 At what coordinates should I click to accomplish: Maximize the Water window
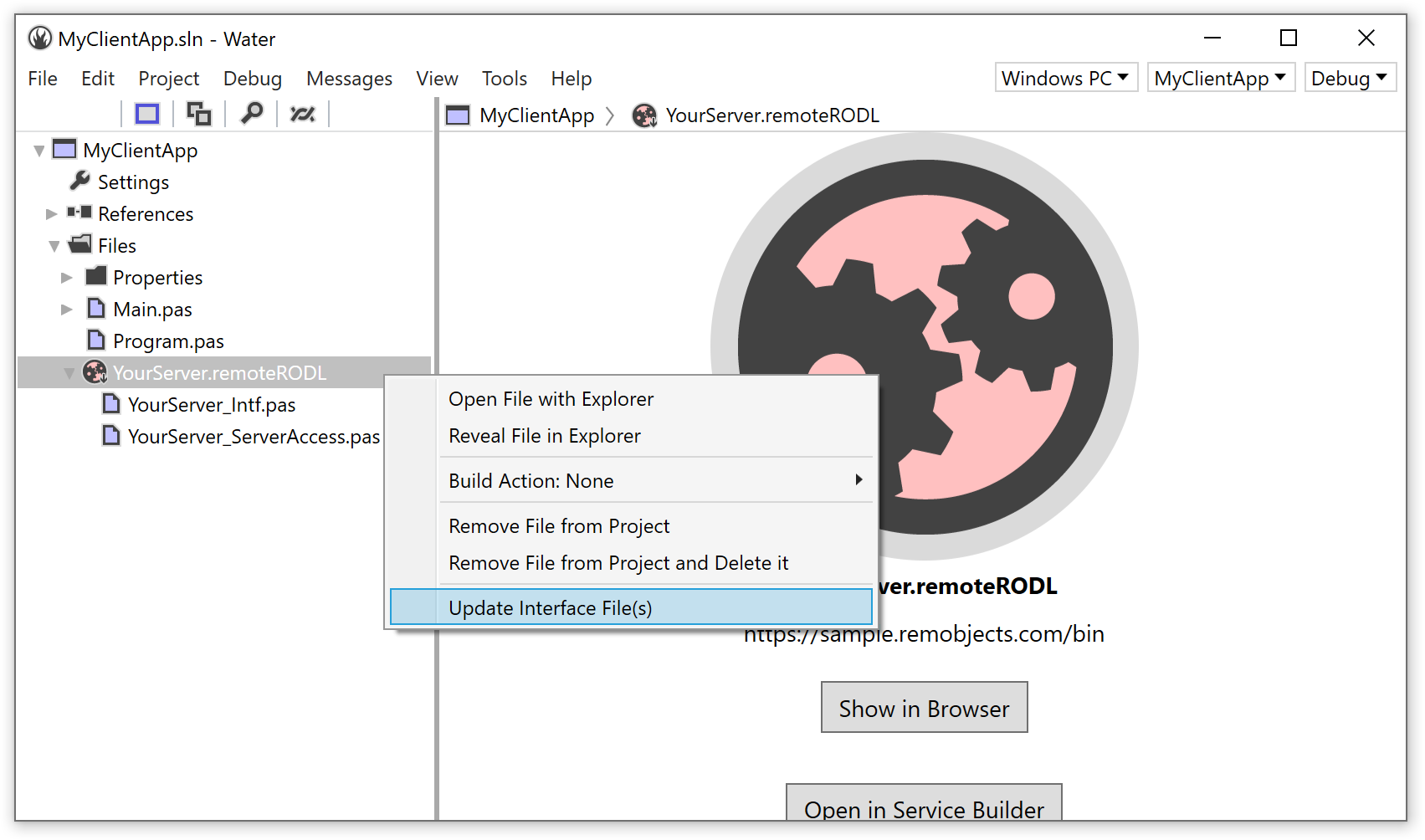(1289, 38)
